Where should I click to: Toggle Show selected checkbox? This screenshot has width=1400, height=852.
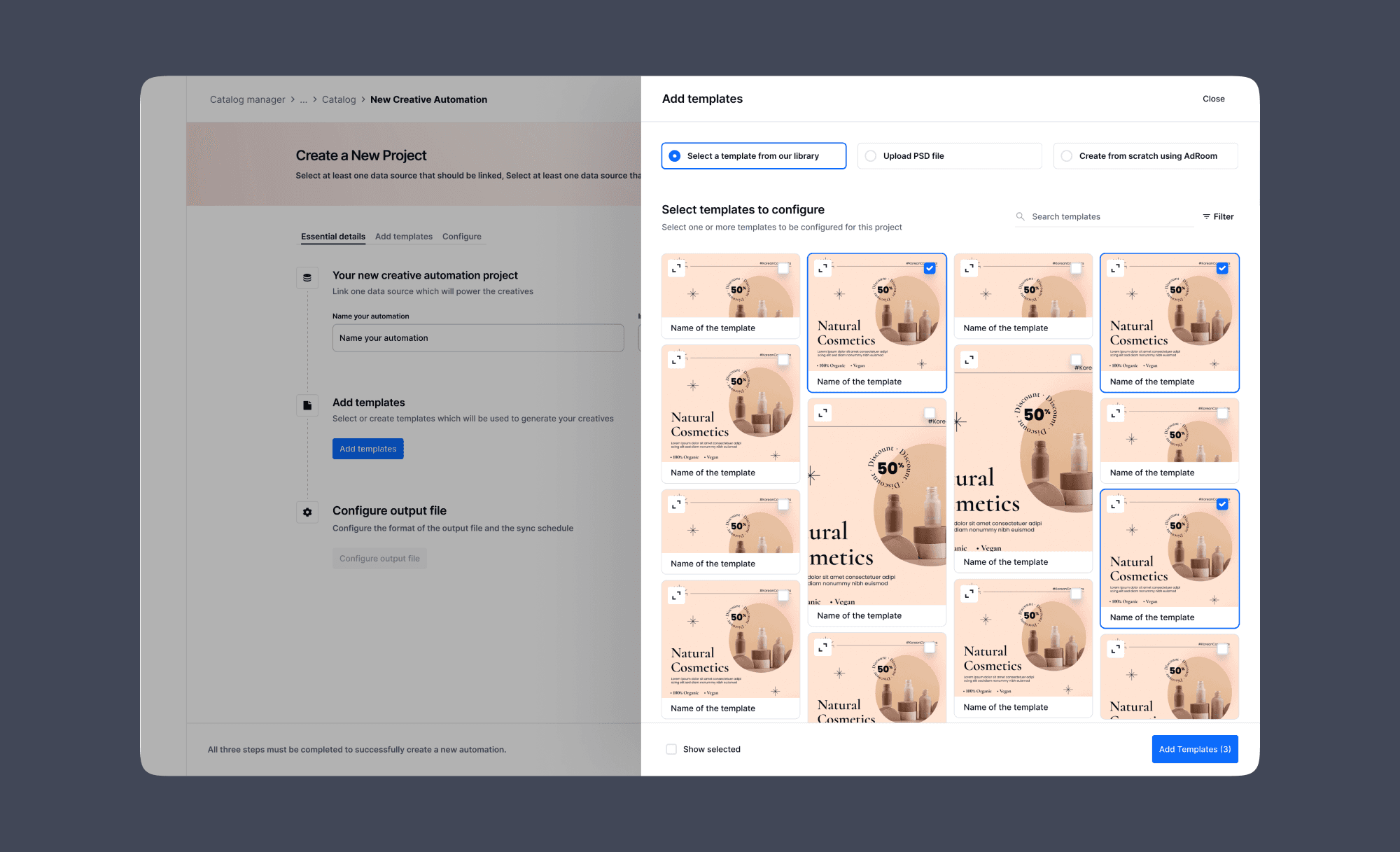coord(671,749)
